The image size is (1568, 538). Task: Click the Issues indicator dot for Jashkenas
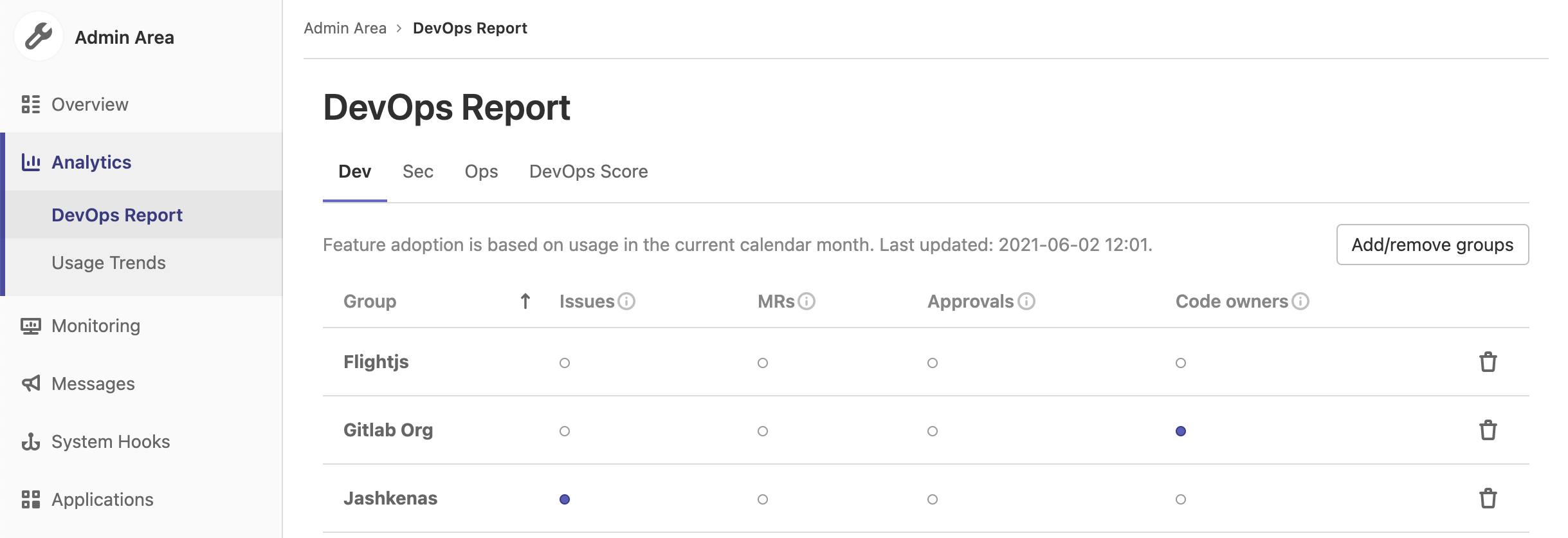pos(565,499)
